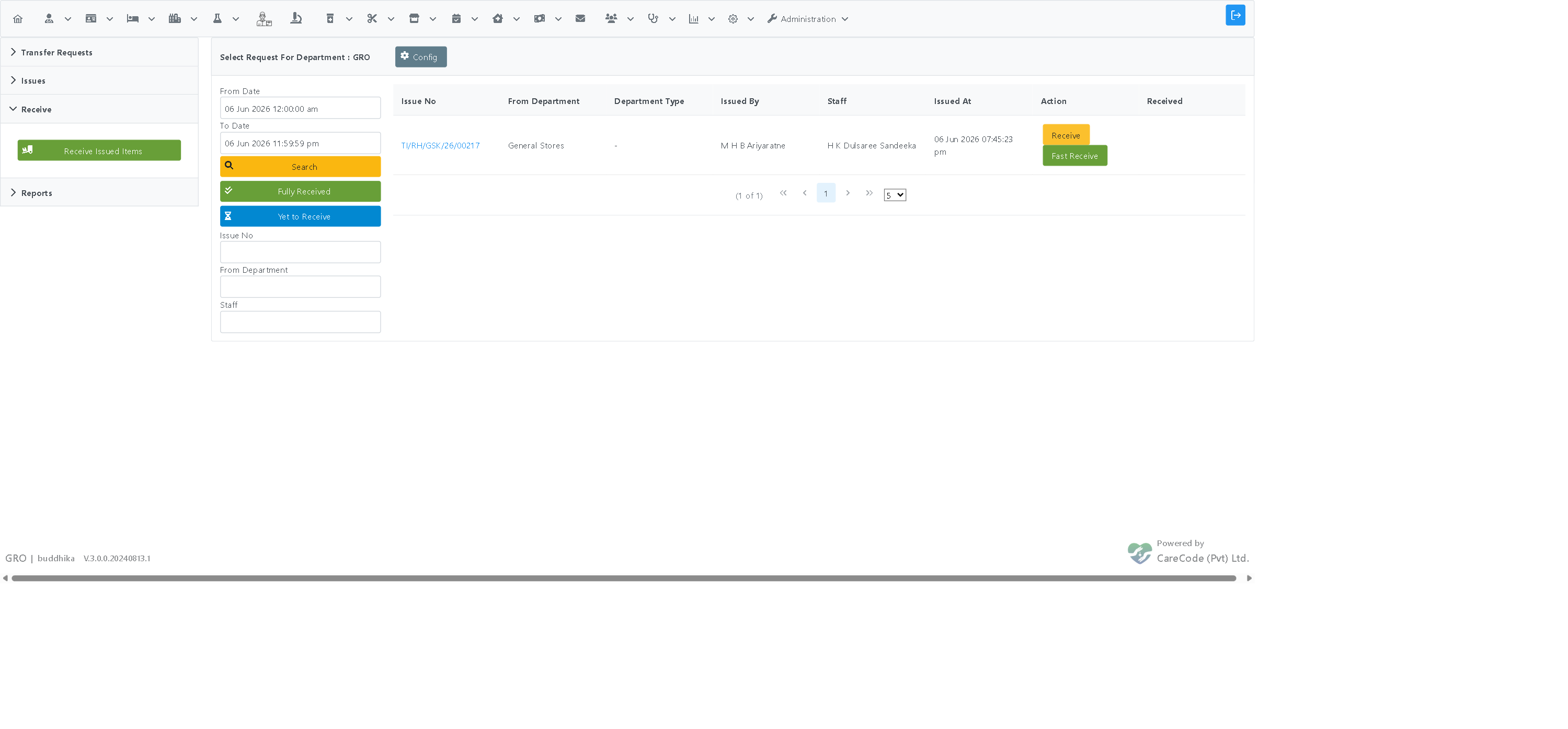Viewport: 1568px width, 729px height.
Task: Open the rows-per-page dropdown showing 5
Action: click(894, 195)
